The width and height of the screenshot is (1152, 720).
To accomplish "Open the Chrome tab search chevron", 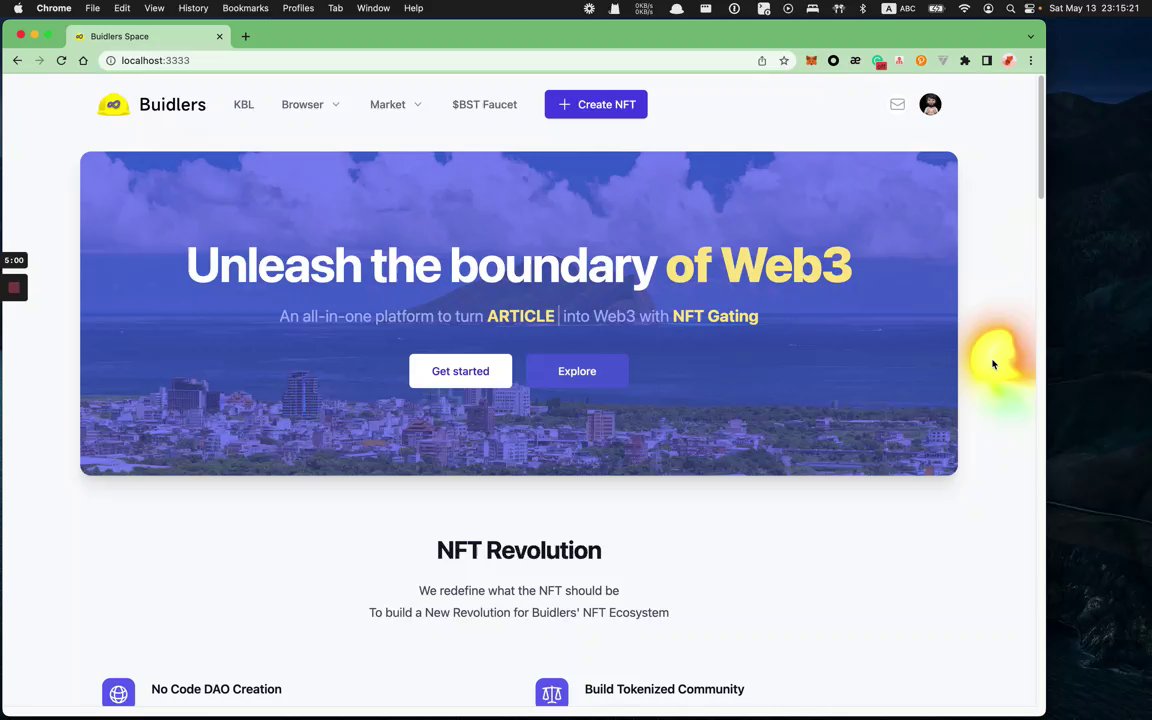I will pos(1031,36).
